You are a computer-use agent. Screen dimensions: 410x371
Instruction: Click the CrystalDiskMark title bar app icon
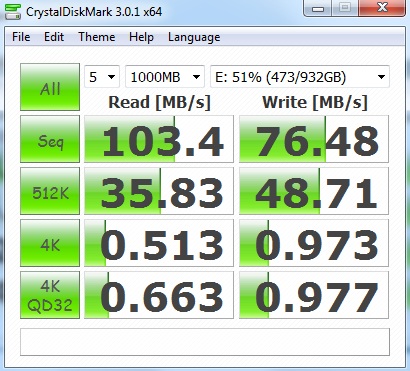(12, 11)
